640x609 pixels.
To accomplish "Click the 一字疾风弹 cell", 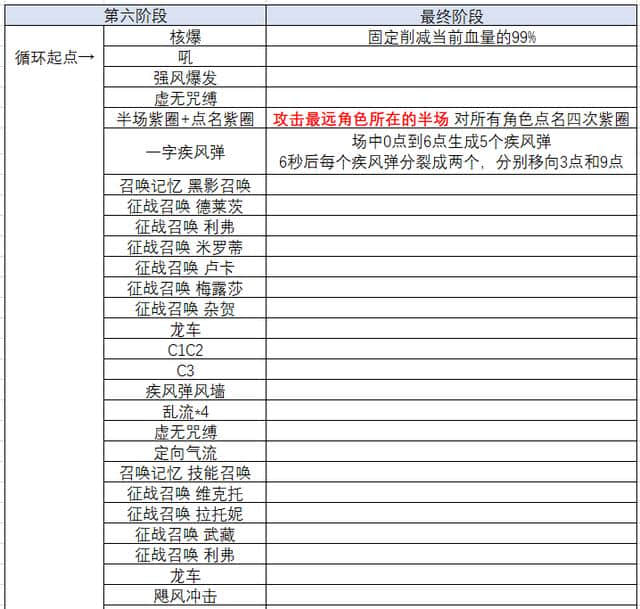I will [x=185, y=151].
